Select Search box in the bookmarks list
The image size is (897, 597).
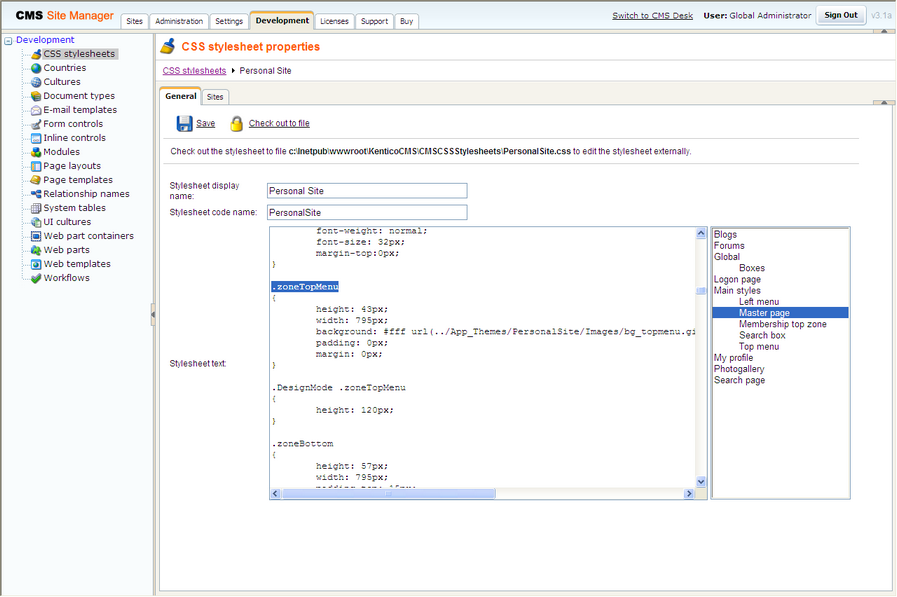[x=762, y=336]
